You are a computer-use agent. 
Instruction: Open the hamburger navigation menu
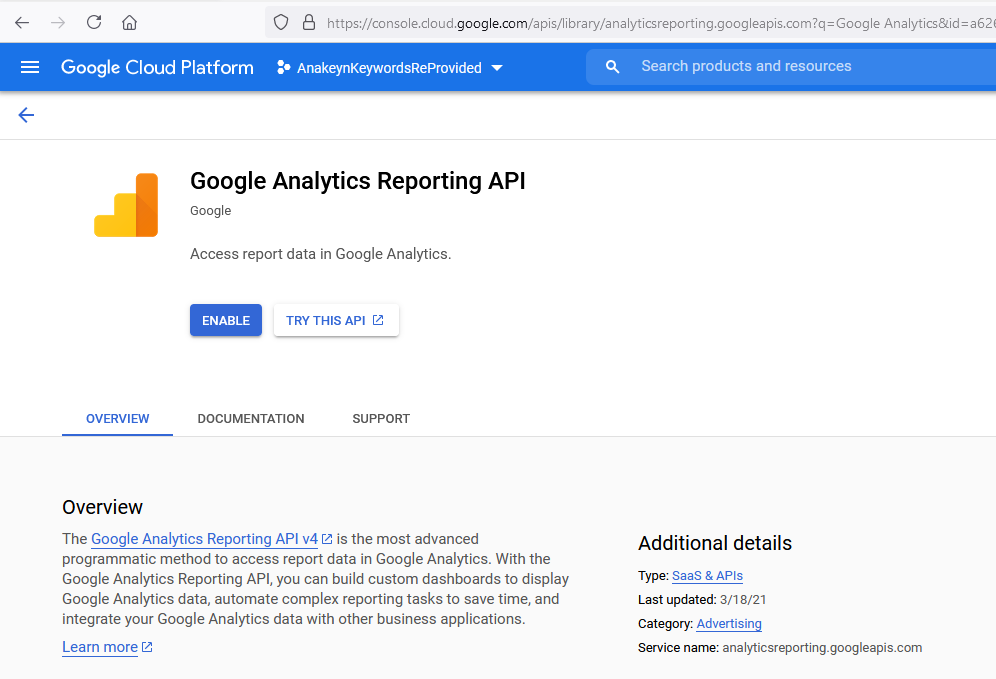point(30,67)
